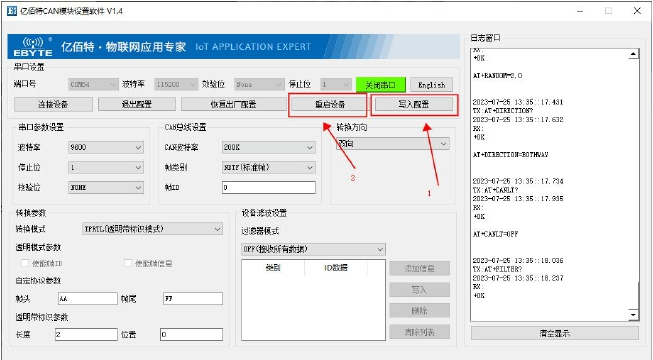
Task: Open the 停止位 dropdown beside 关闭串口
Action: 336,85
